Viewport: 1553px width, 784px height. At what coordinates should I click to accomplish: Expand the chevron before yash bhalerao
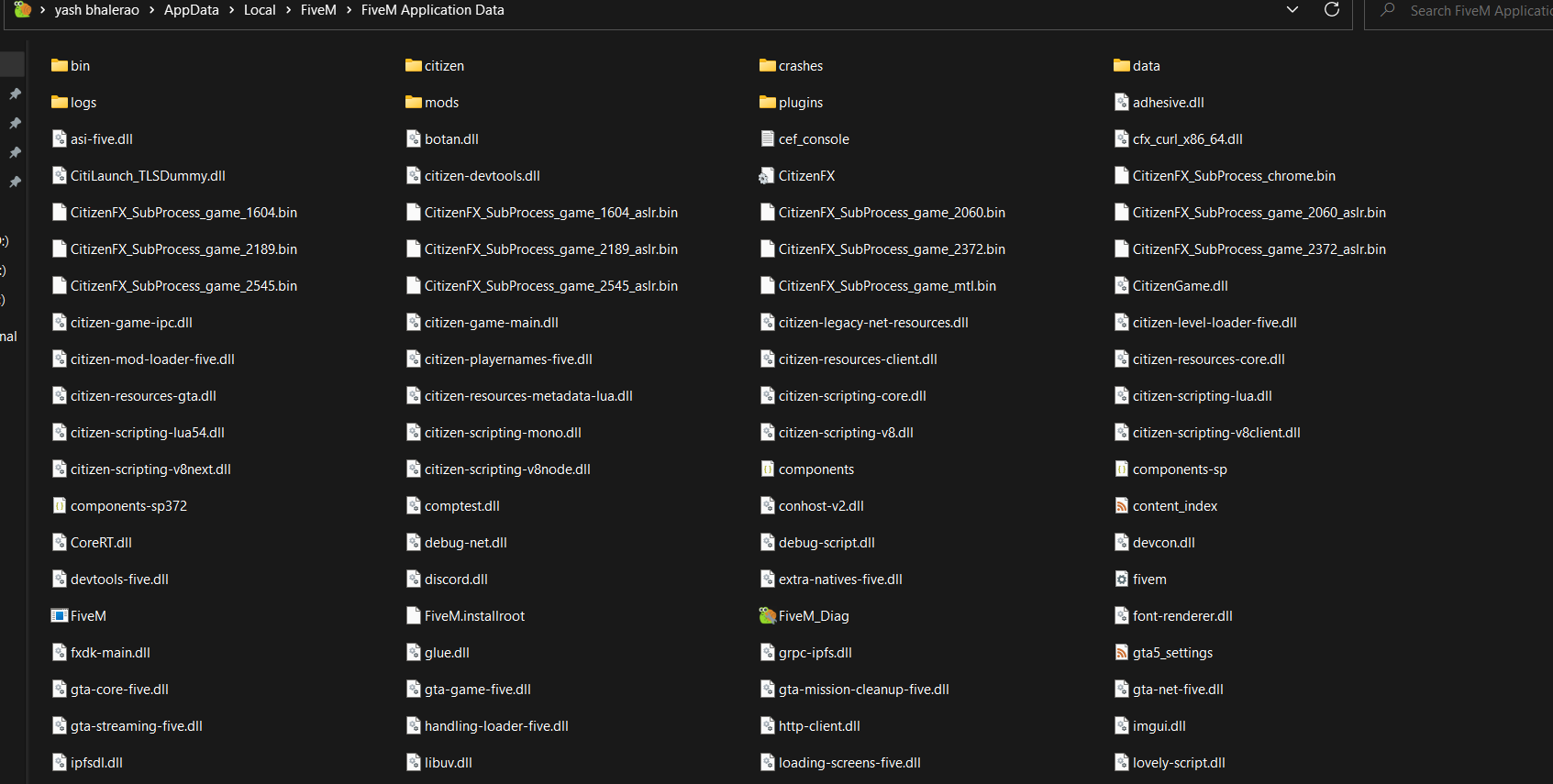[x=42, y=10]
